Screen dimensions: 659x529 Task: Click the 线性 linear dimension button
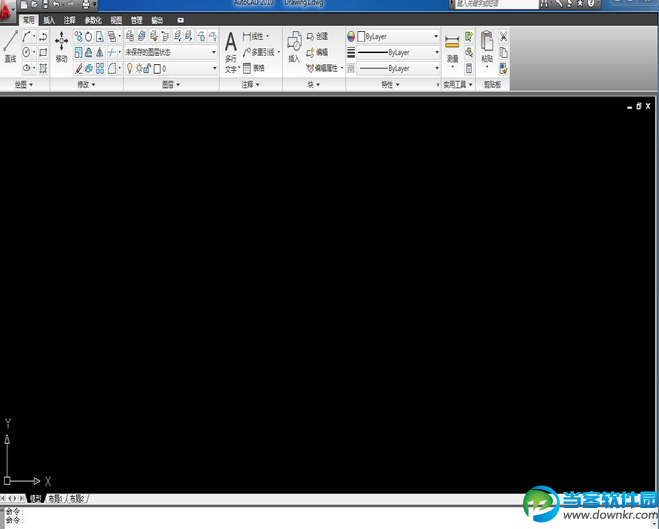click(256, 37)
